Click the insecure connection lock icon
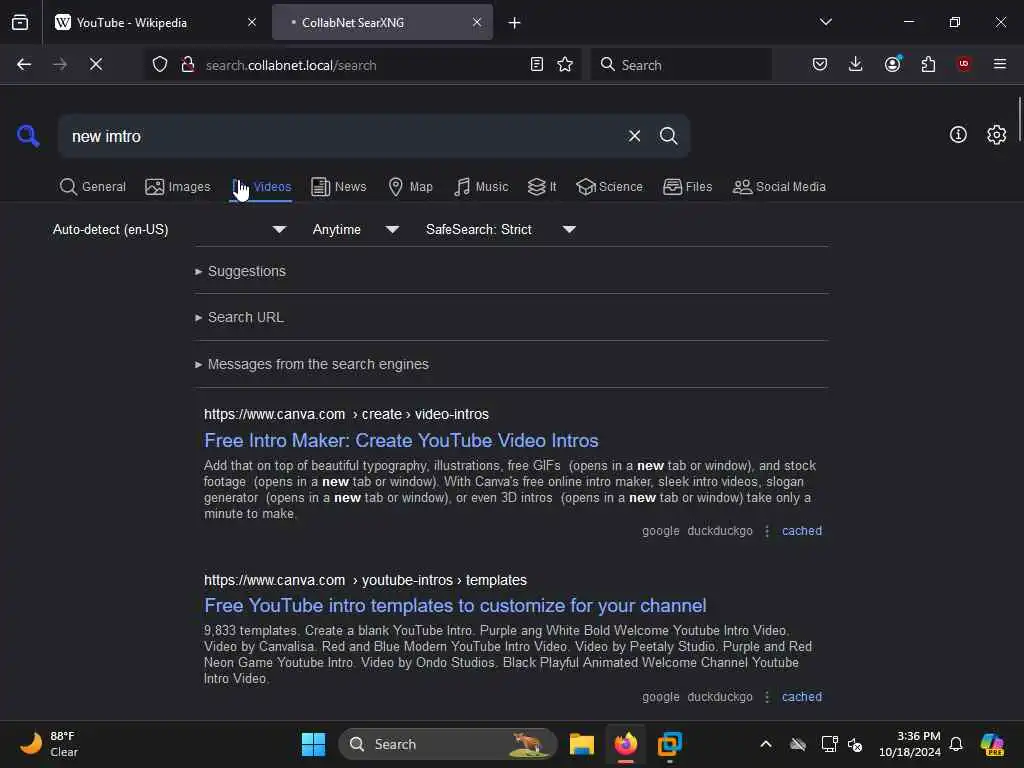Image resolution: width=1024 pixels, height=768 pixels. point(187,65)
